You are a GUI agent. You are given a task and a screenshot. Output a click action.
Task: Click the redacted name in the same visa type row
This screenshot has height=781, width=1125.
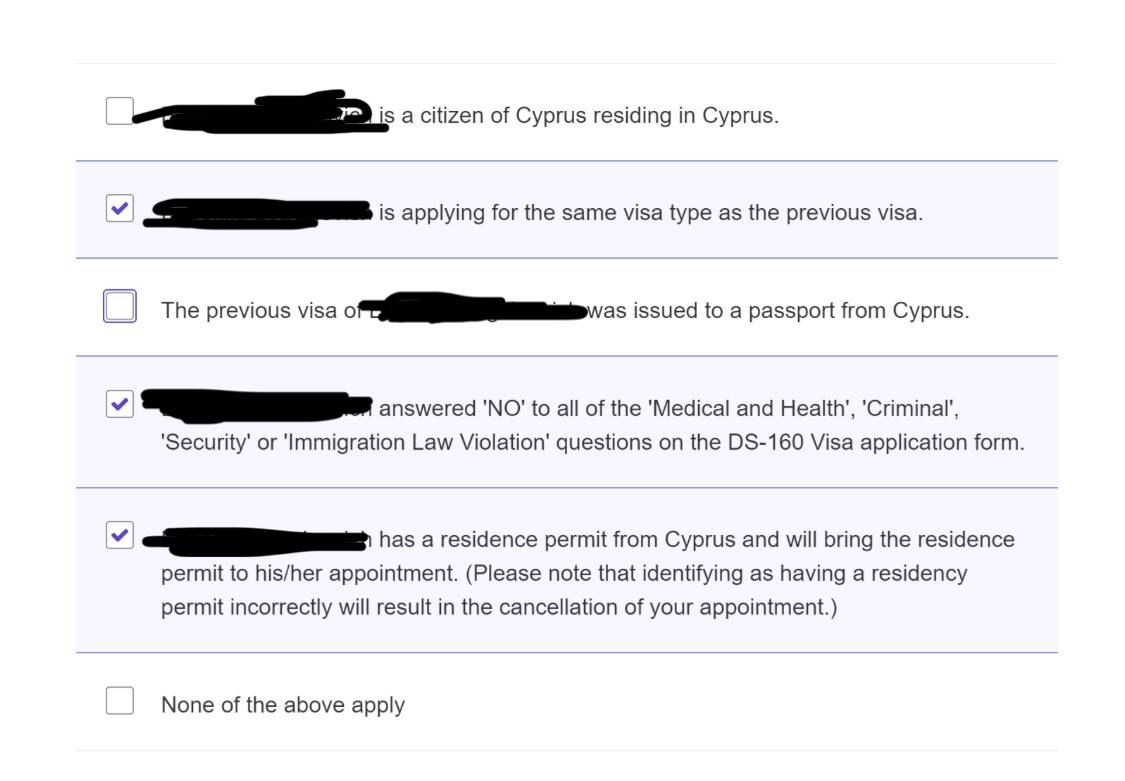click(x=258, y=211)
